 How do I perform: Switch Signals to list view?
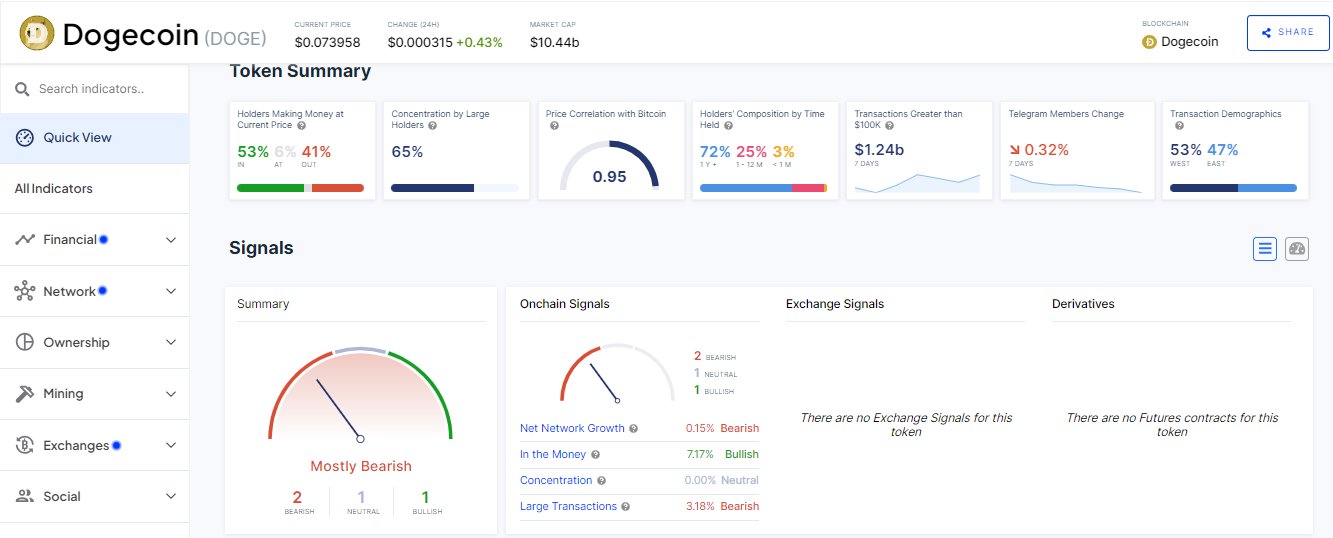pos(1265,249)
